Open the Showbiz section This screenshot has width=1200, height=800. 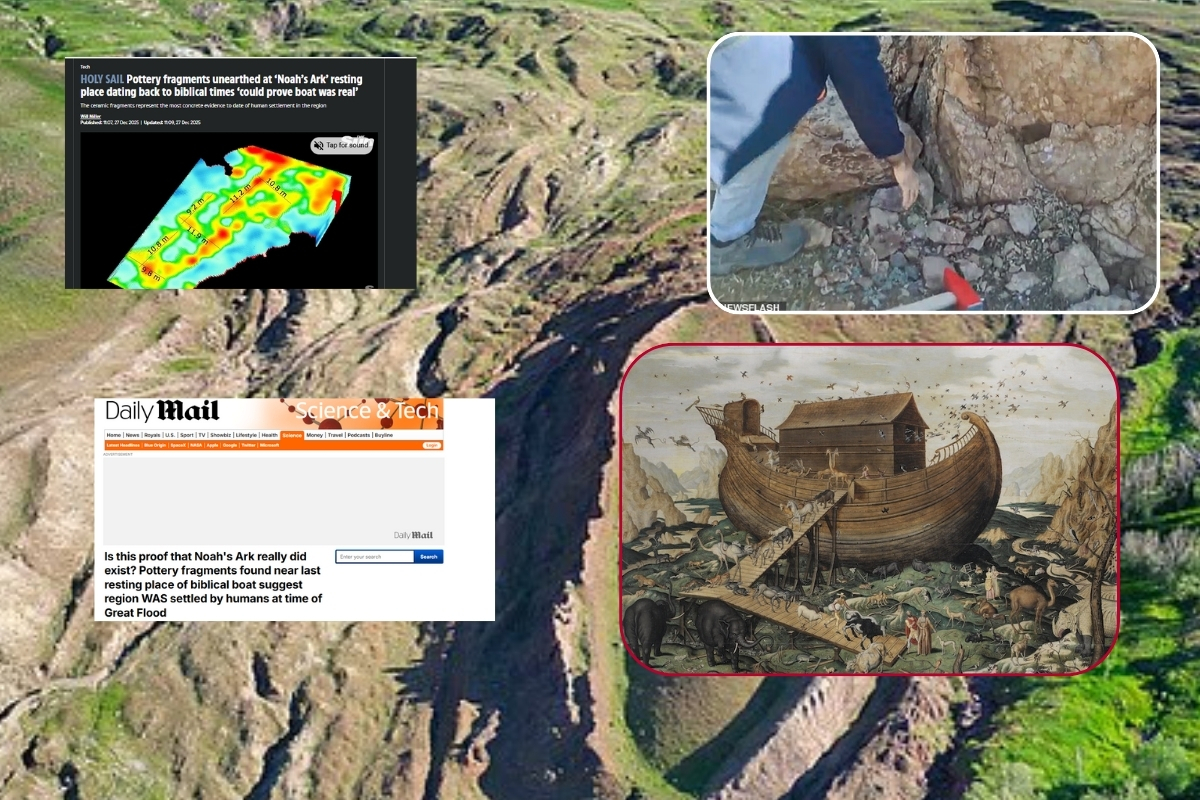220,435
